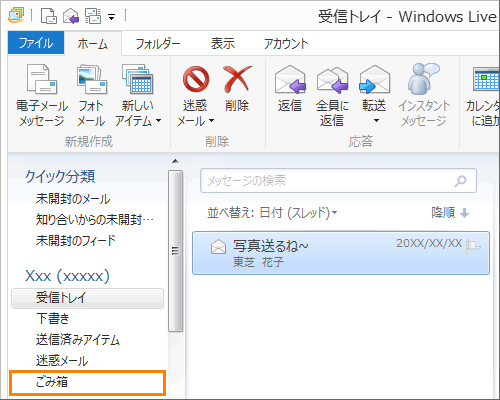Click the 転送 forward envelope icon

(374, 79)
